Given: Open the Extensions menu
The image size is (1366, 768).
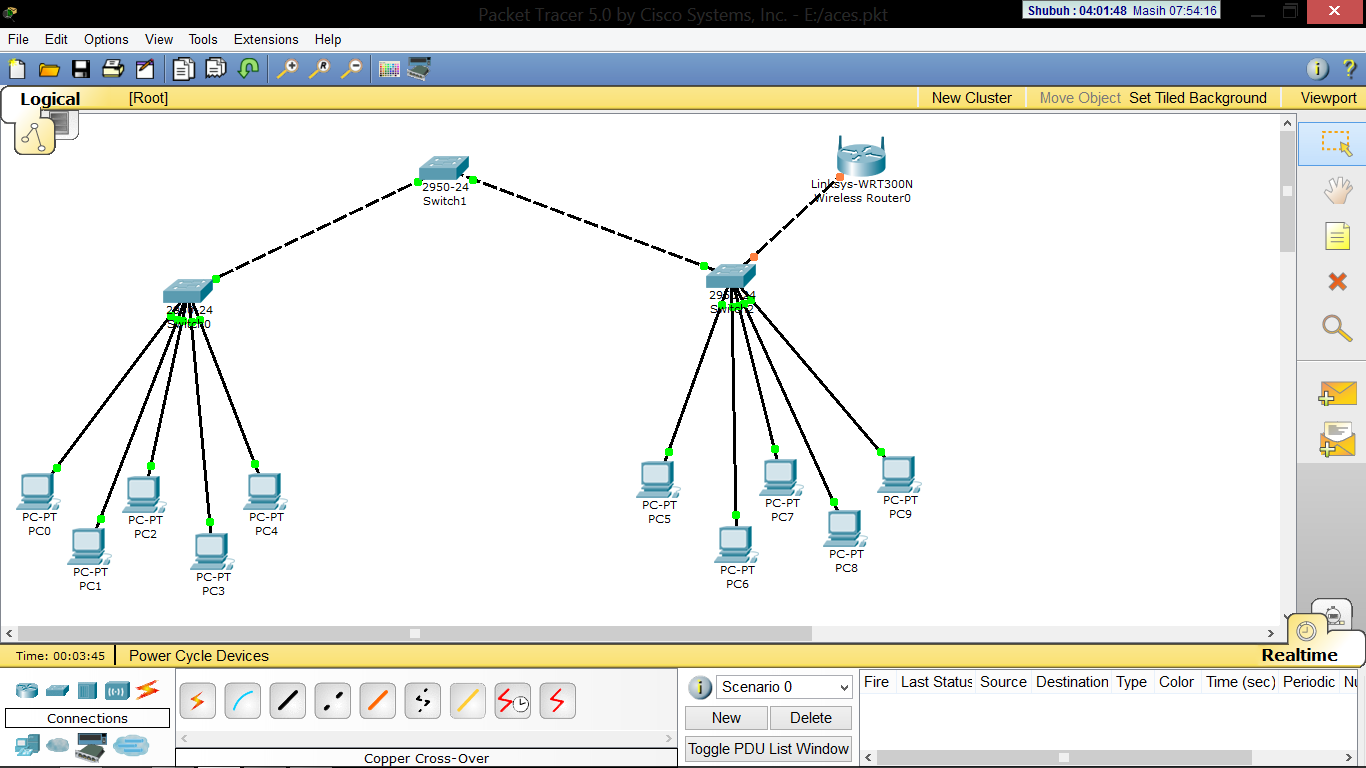Looking at the screenshot, I should coord(266,39).
